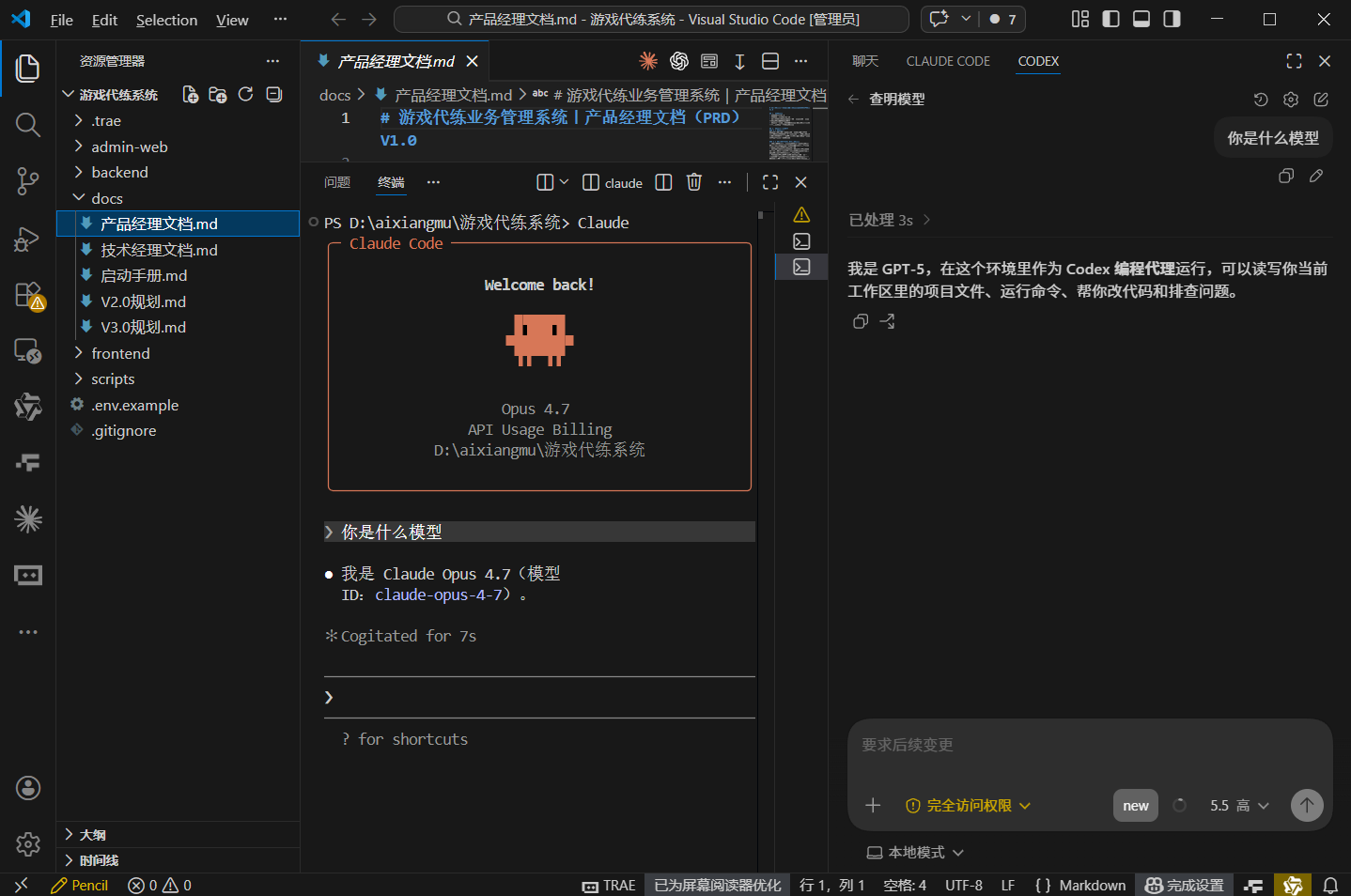Click the command center search box

651,19
